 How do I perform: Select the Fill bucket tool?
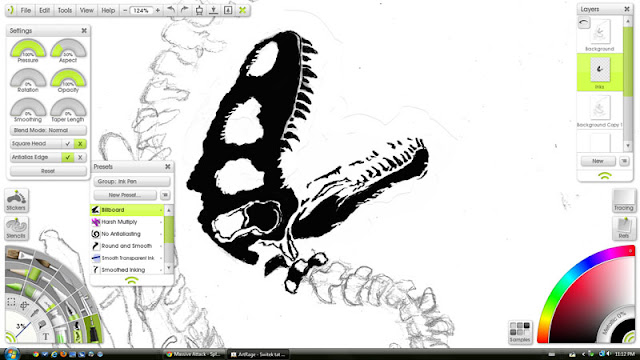(42, 324)
